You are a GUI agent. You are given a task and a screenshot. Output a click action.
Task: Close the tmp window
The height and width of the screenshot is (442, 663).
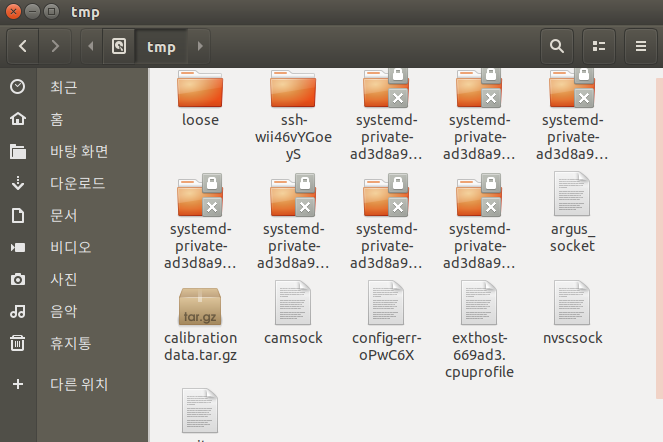[x=13, y=11]
